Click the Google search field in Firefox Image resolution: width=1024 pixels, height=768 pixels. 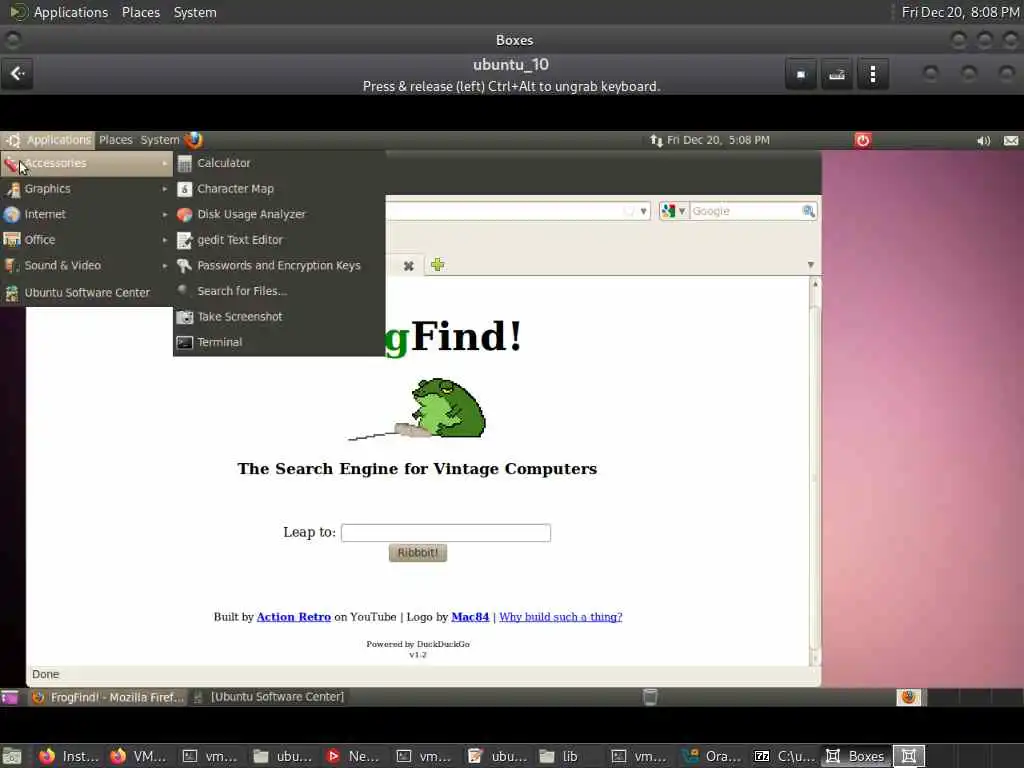[745, 211]
